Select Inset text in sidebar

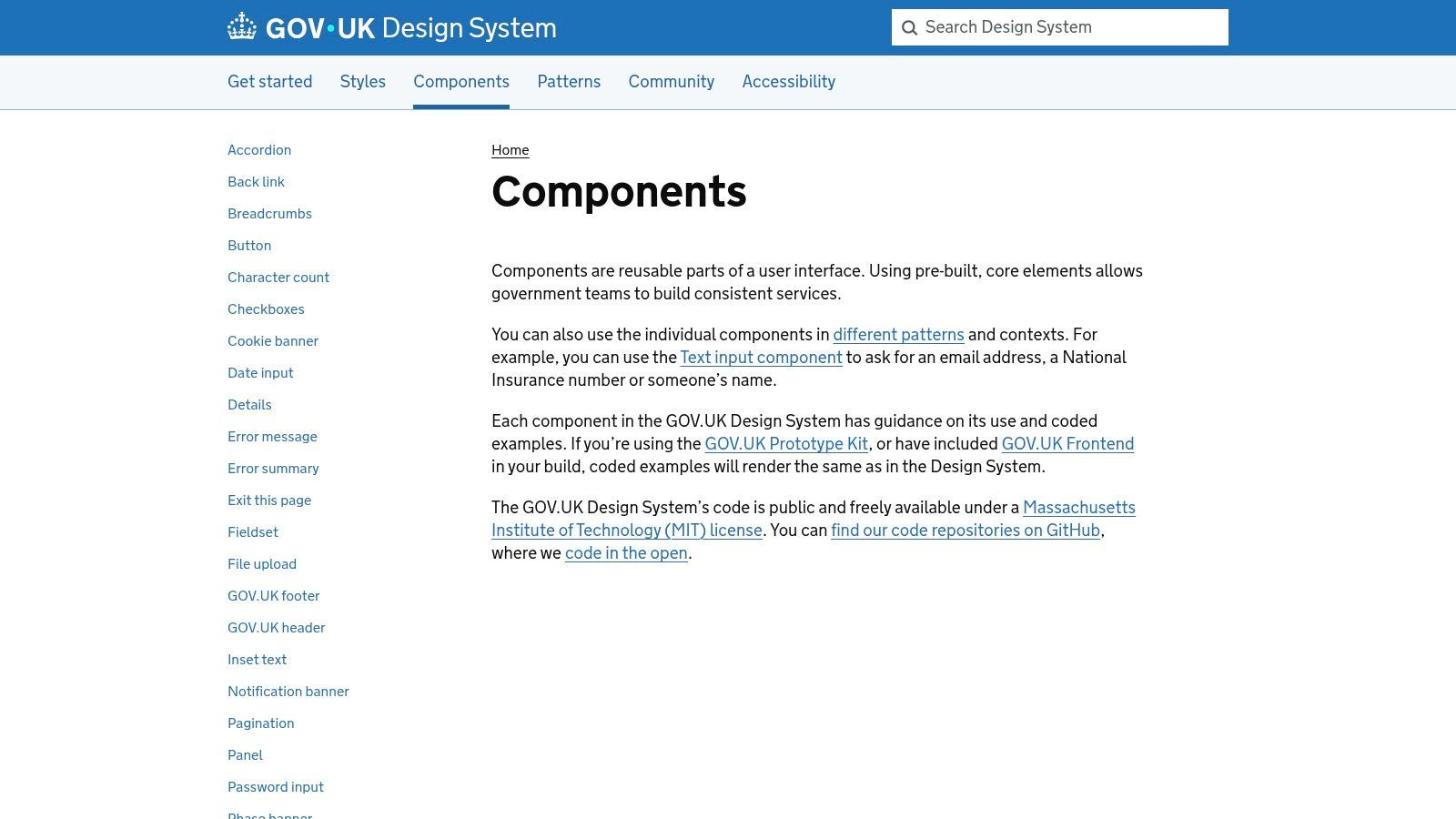pos(258,660)
